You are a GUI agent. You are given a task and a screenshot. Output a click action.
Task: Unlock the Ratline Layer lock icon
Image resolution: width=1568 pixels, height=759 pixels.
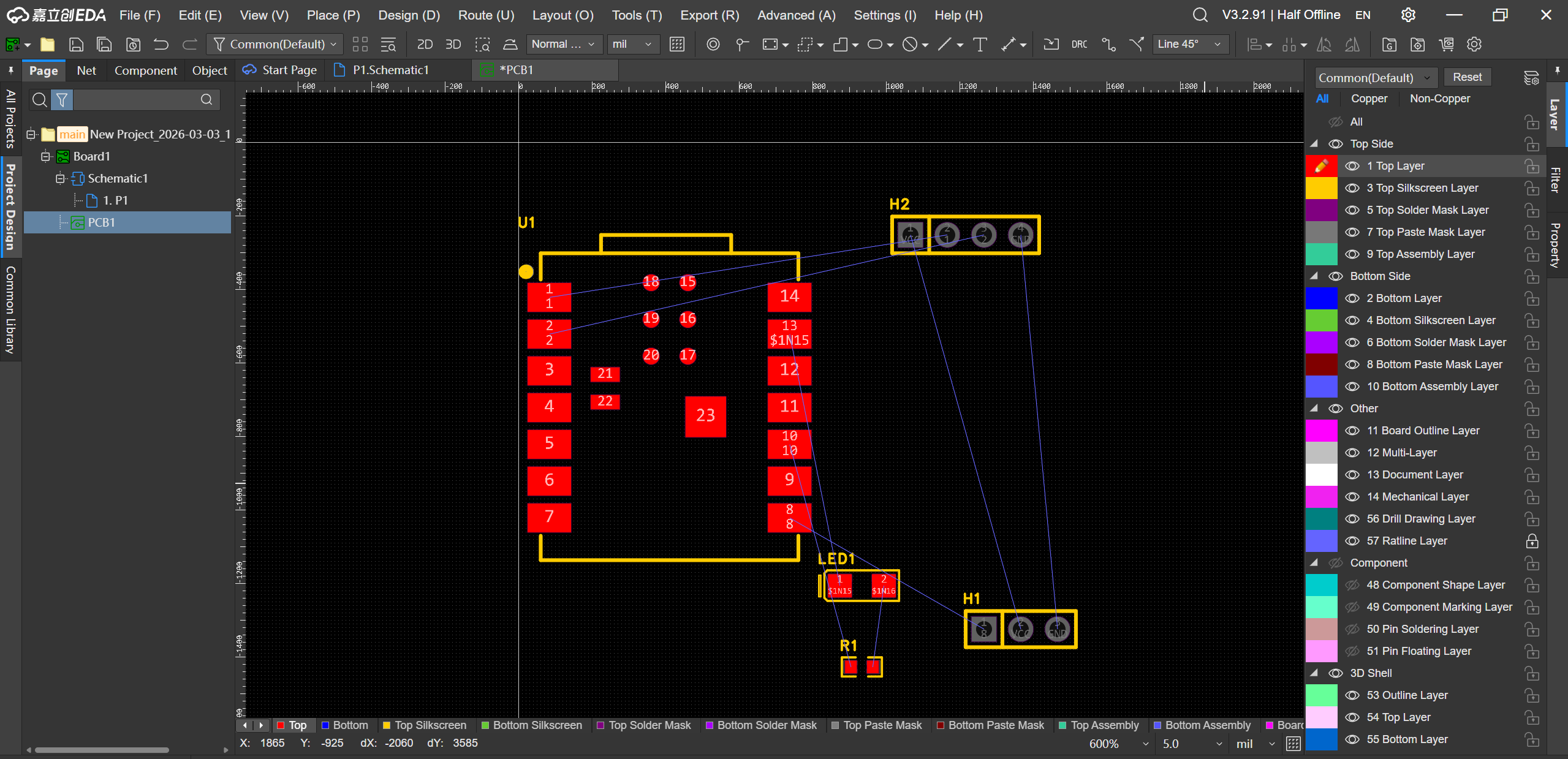pos(1532,541)
